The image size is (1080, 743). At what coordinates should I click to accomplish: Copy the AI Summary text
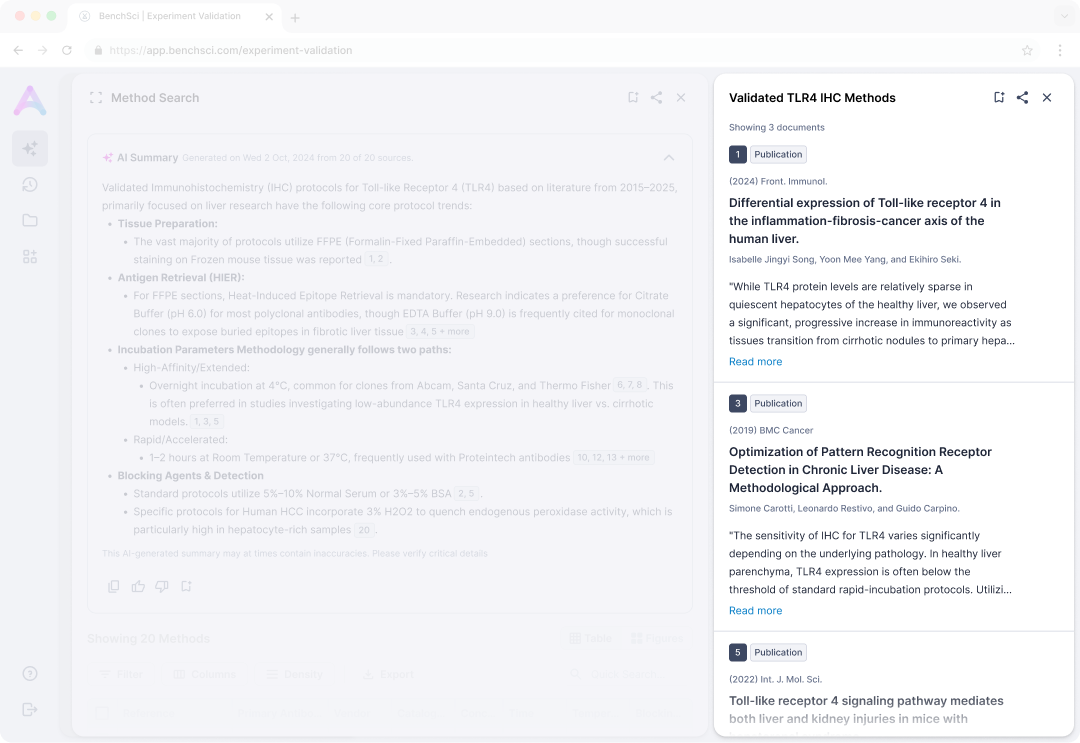114,586
